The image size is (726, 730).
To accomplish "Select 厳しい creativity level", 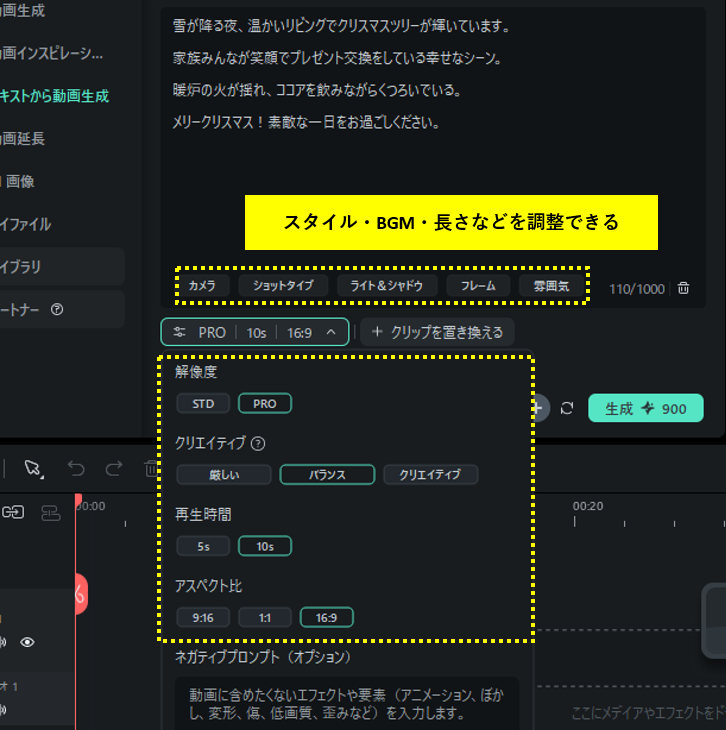I will click(224, 475).
